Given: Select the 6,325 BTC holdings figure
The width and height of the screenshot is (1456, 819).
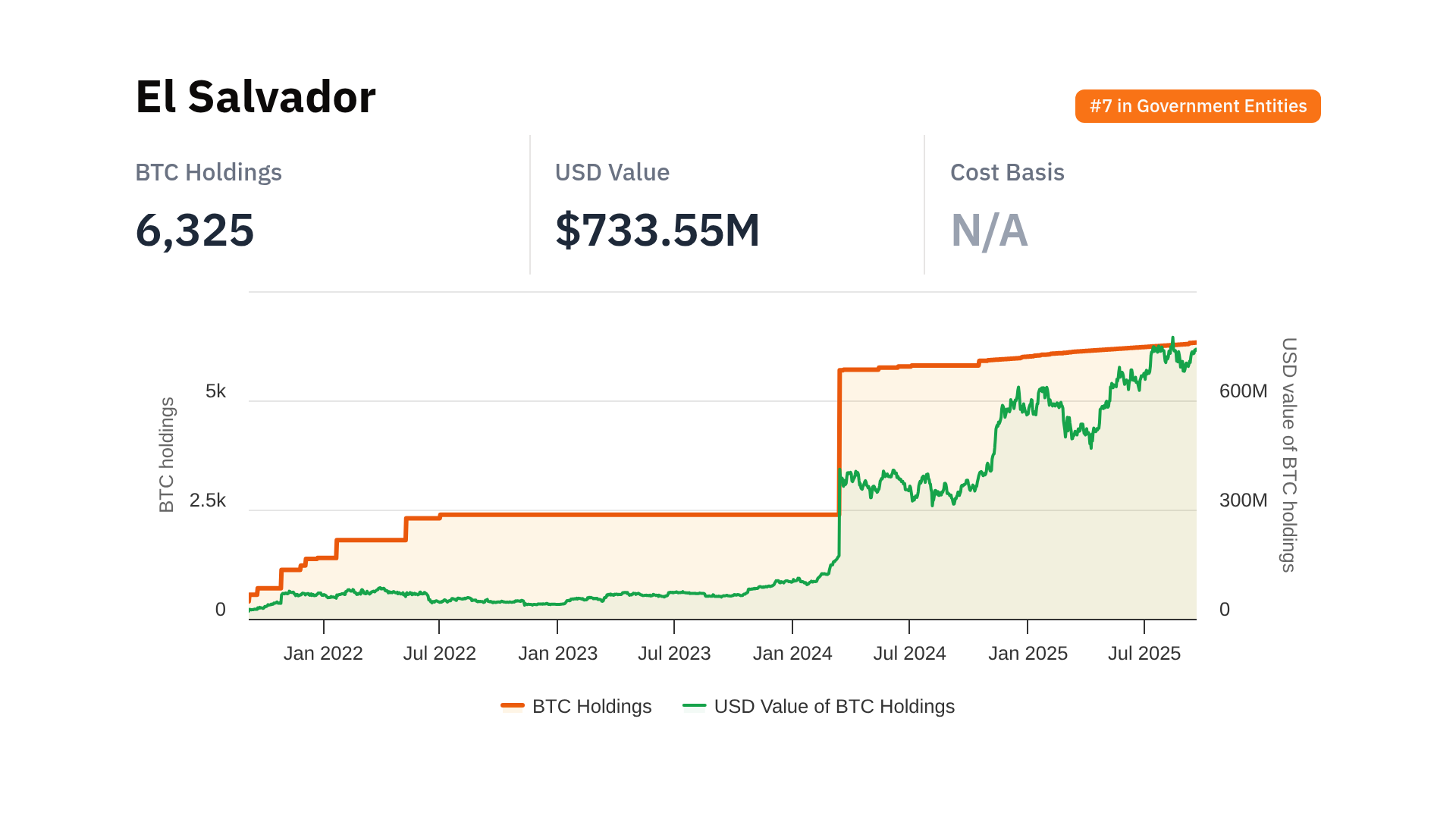Looking at the screenshot, I should tap(195, 230).
